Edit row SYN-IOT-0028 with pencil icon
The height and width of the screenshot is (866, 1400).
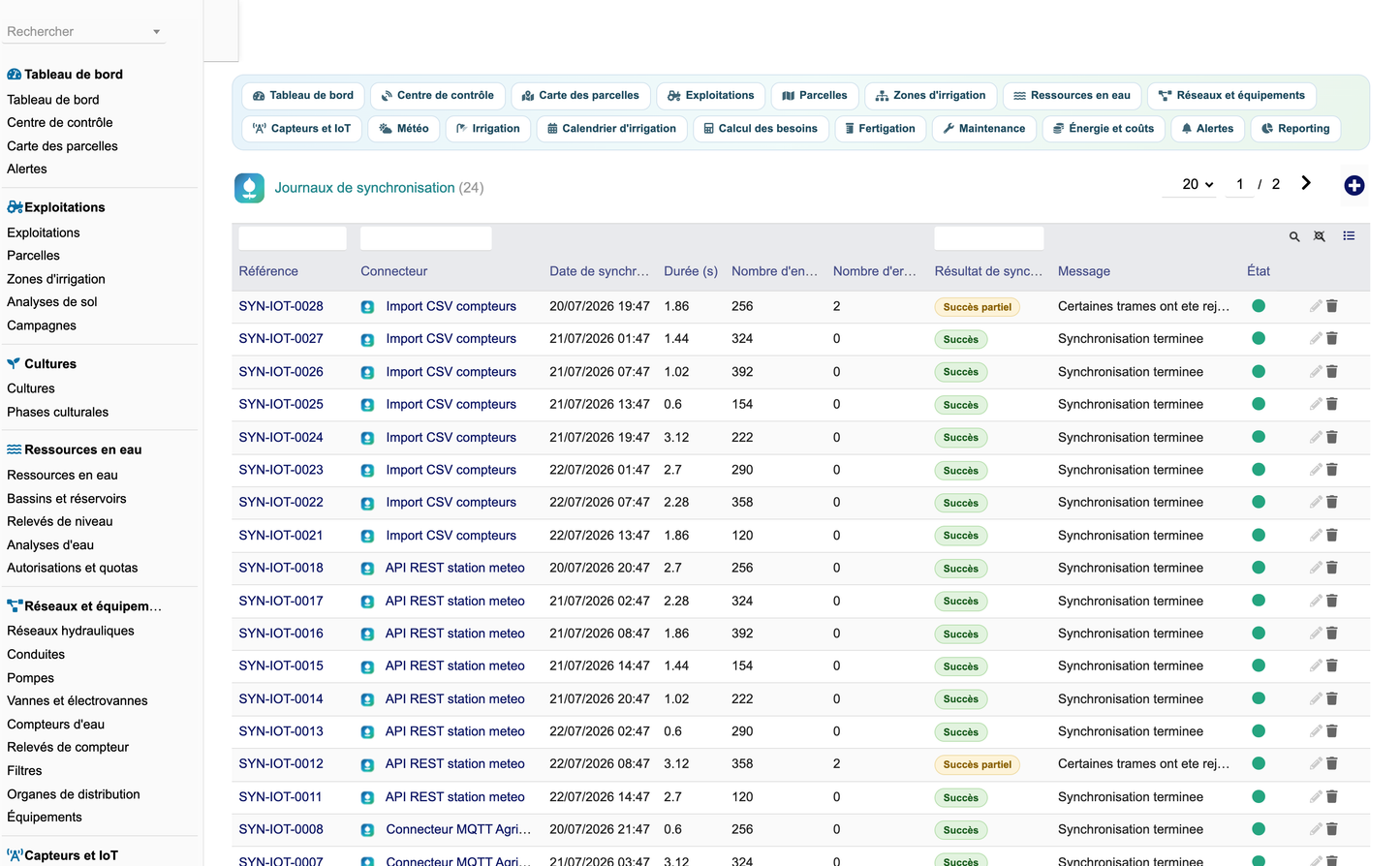tap(1316, 306)
